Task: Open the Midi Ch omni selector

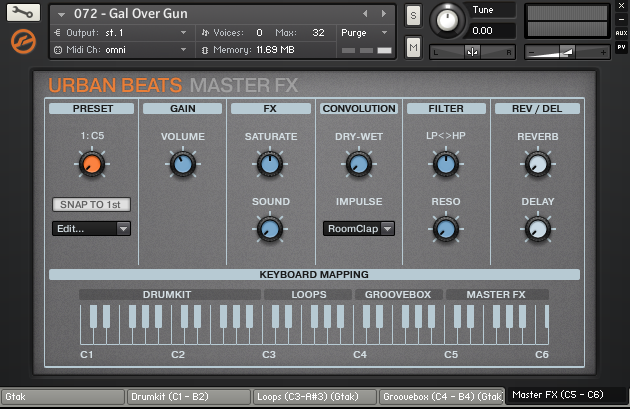Action: click(x=120, y=49)
